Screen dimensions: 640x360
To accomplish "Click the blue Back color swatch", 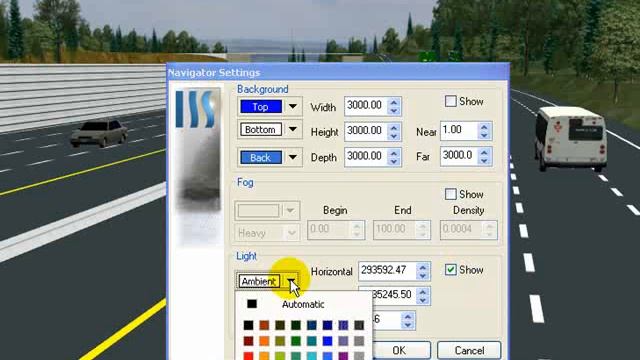I will coord(261,158).
